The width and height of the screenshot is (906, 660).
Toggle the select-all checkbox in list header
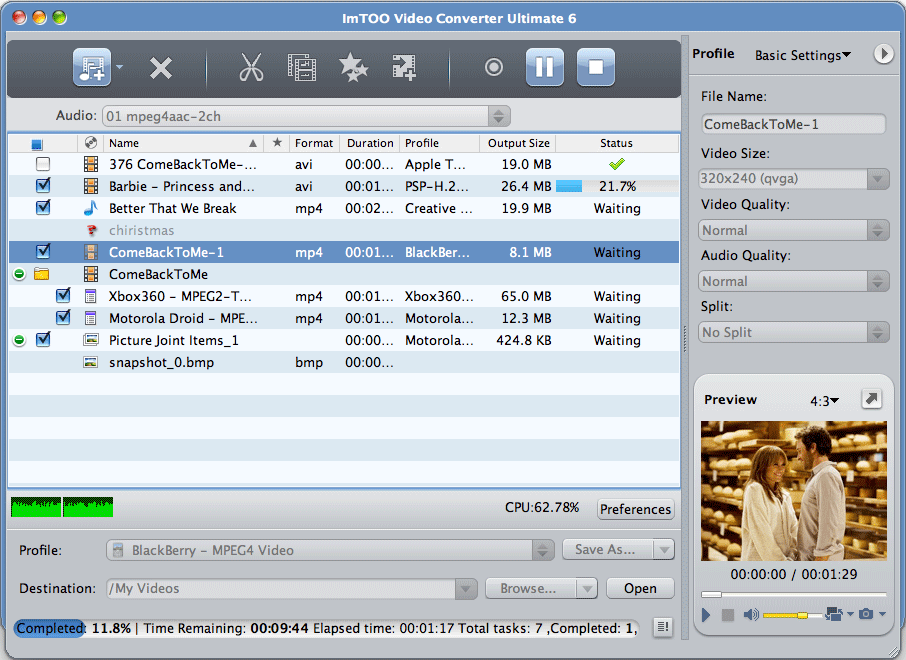37,144
